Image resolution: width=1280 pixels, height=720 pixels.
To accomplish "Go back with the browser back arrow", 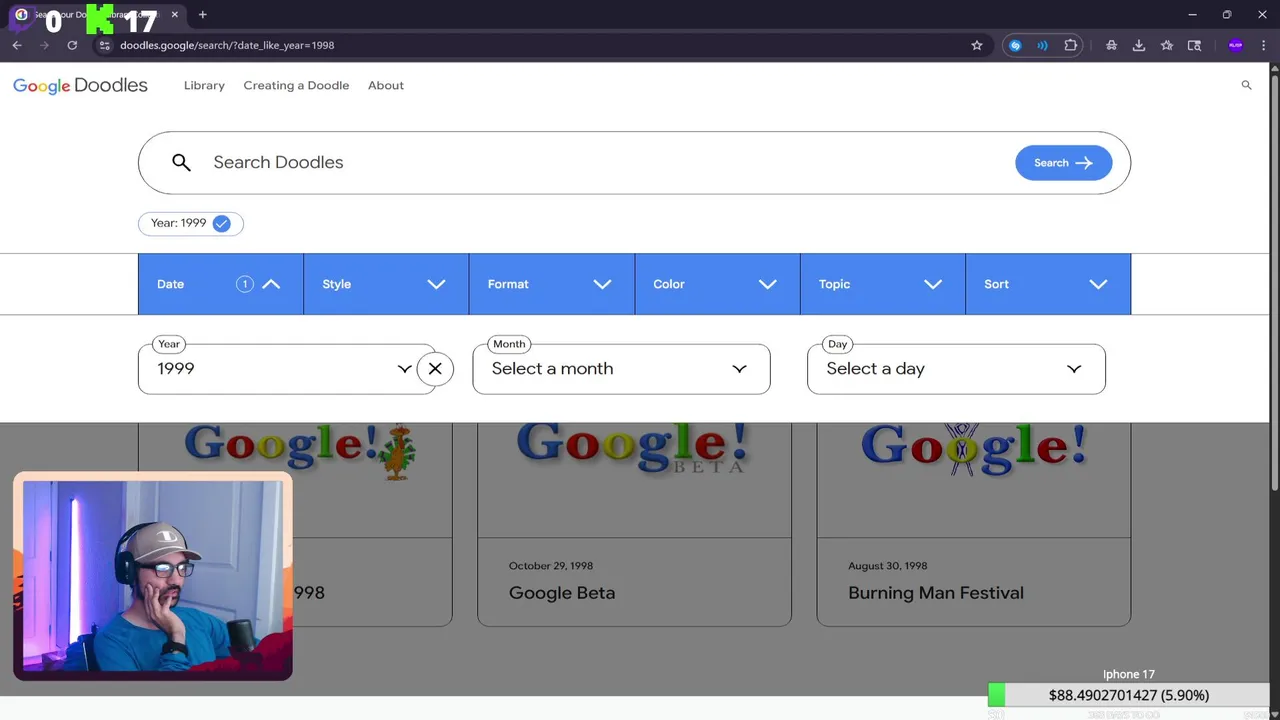I will click(17, 45).
